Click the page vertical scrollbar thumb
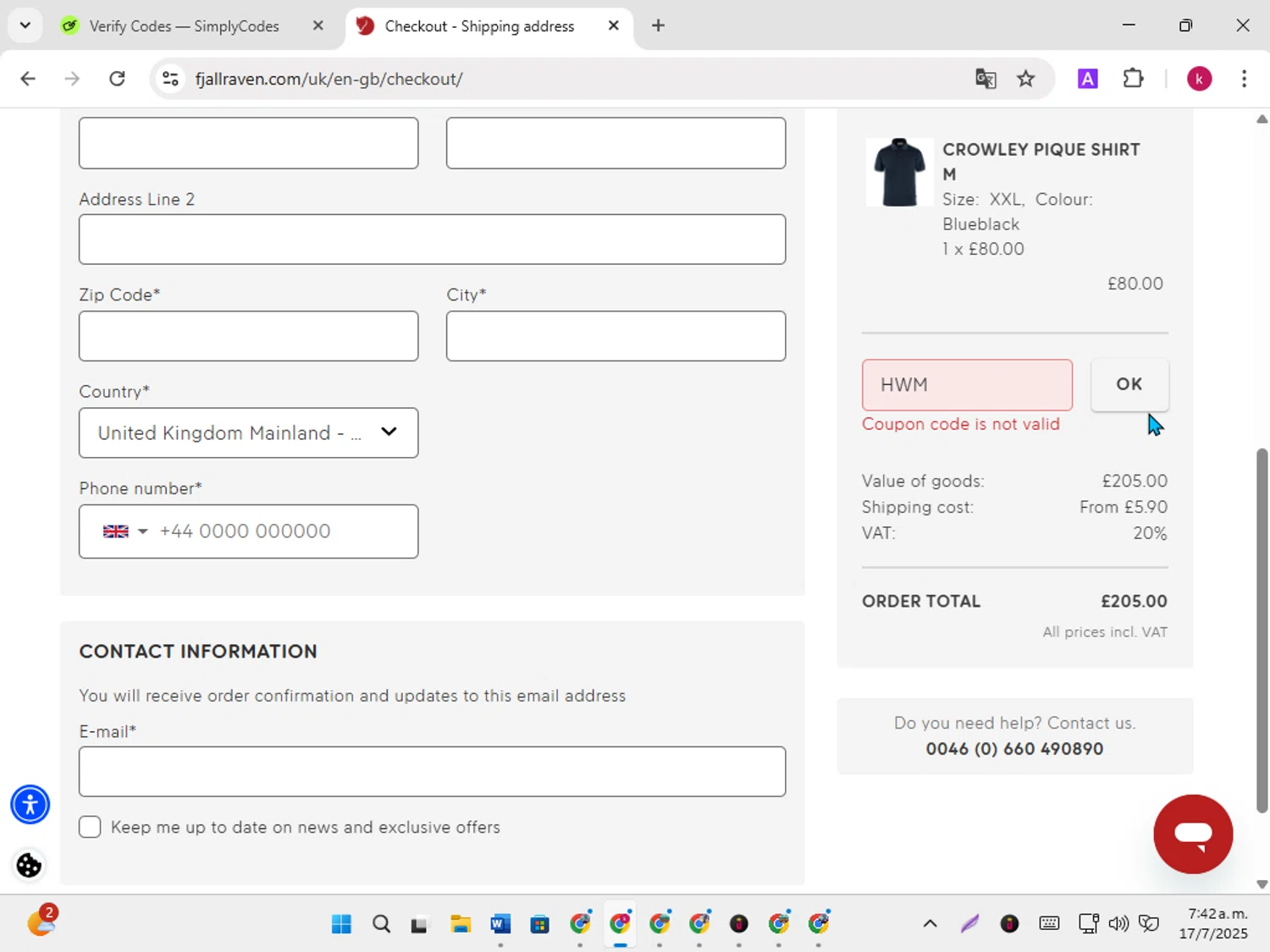The height and width of the screenshot is (952, 1270). (1262, 630)
